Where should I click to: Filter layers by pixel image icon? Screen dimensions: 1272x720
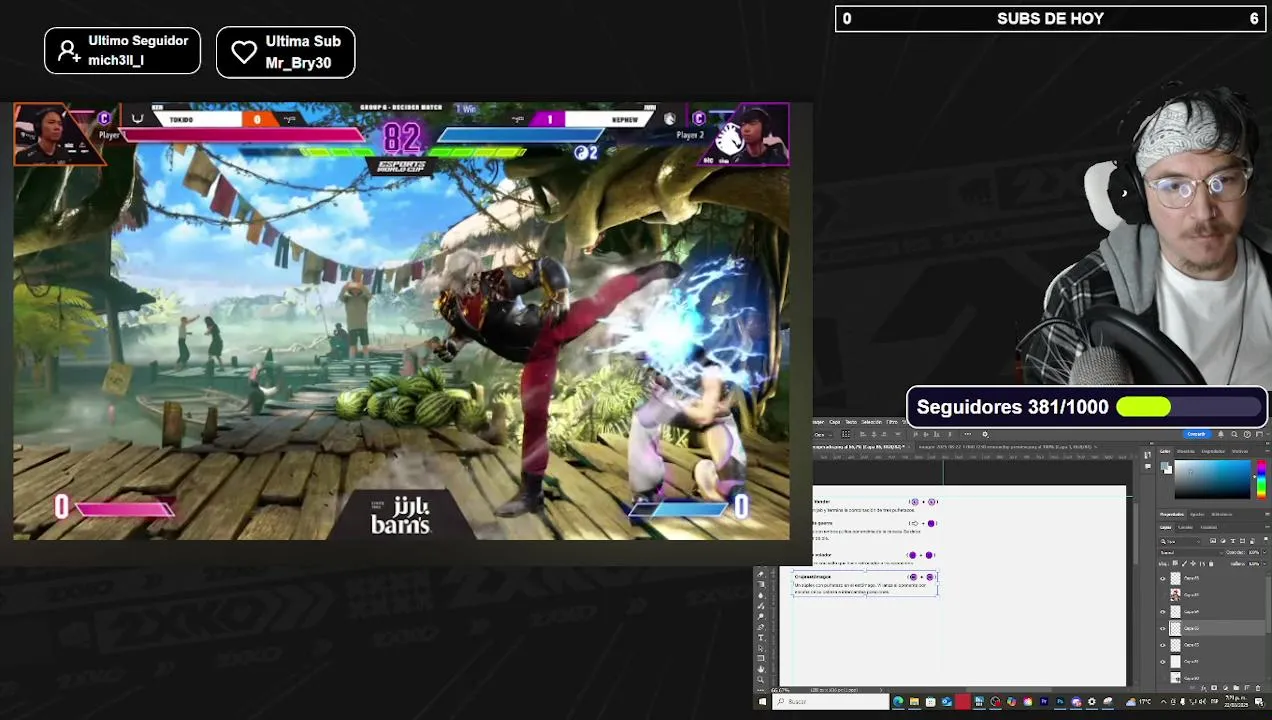(1213, 541)
